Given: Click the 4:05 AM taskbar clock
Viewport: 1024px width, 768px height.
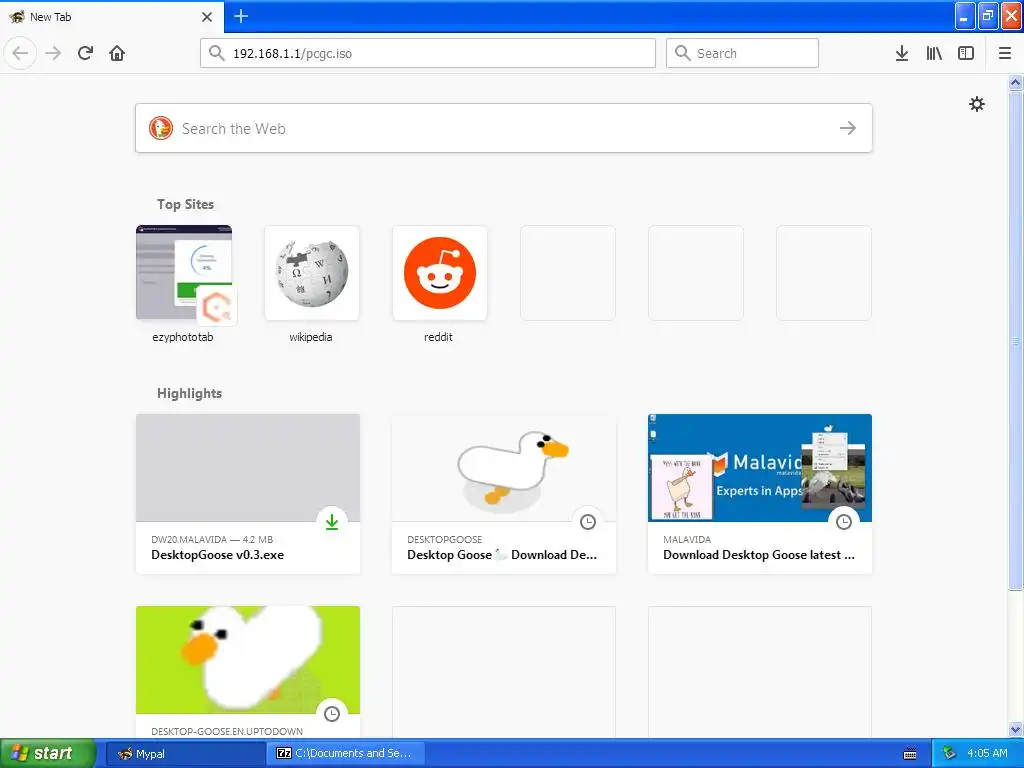Looking at the screenshot, I should click(x=987, y=753).
